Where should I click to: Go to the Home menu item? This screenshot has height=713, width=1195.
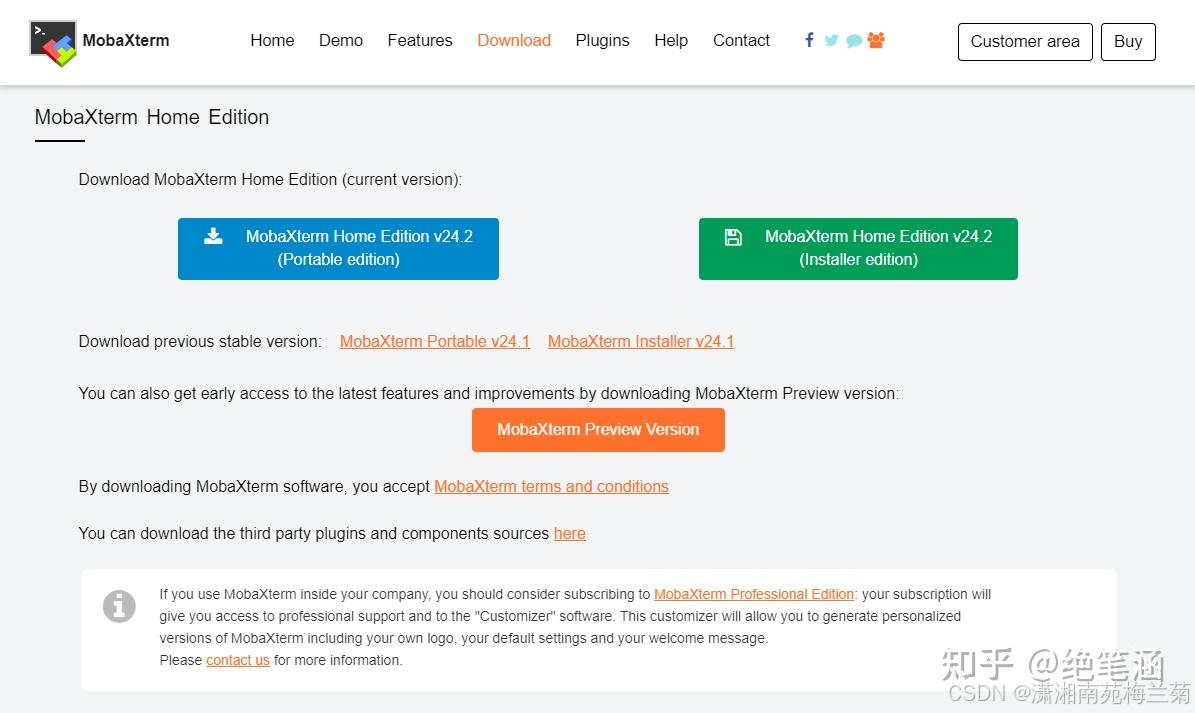(272, 40)
